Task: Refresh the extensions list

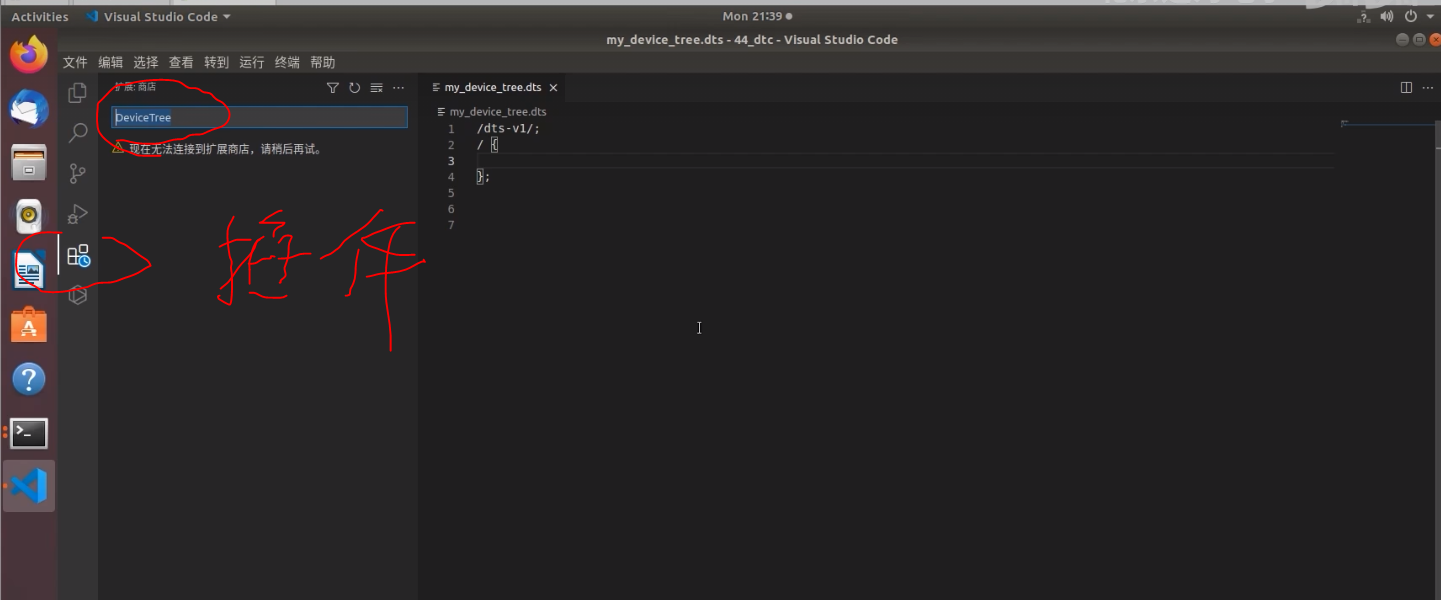Action: coord(354,88)
